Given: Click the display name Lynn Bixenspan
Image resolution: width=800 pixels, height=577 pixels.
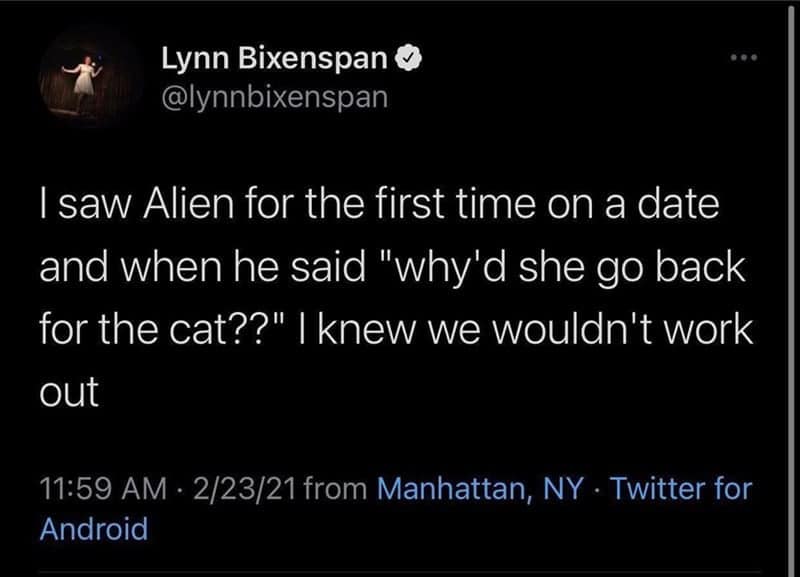Looking at the screenshot, I should point(276,61).
